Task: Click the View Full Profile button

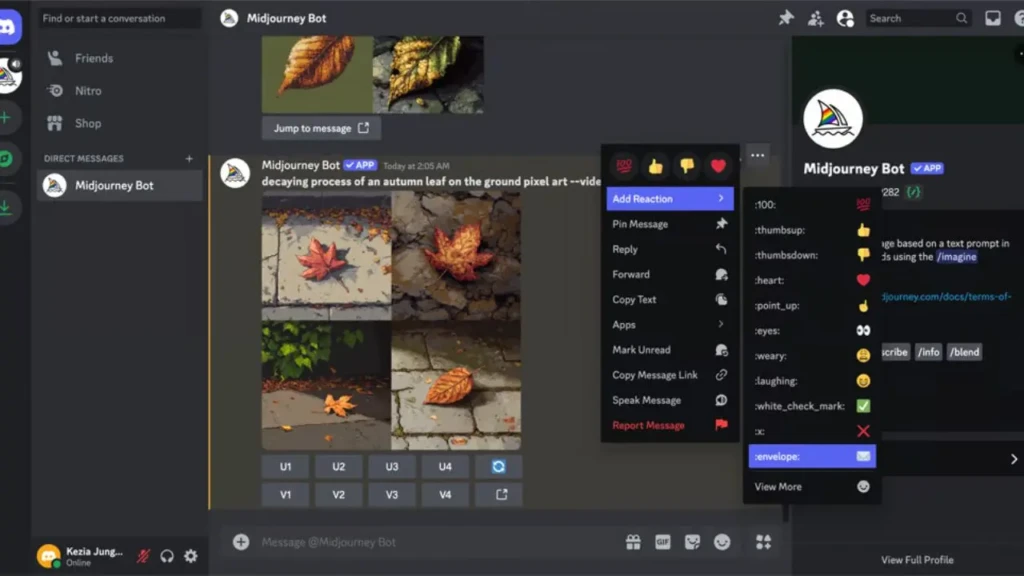Action: 919,560
